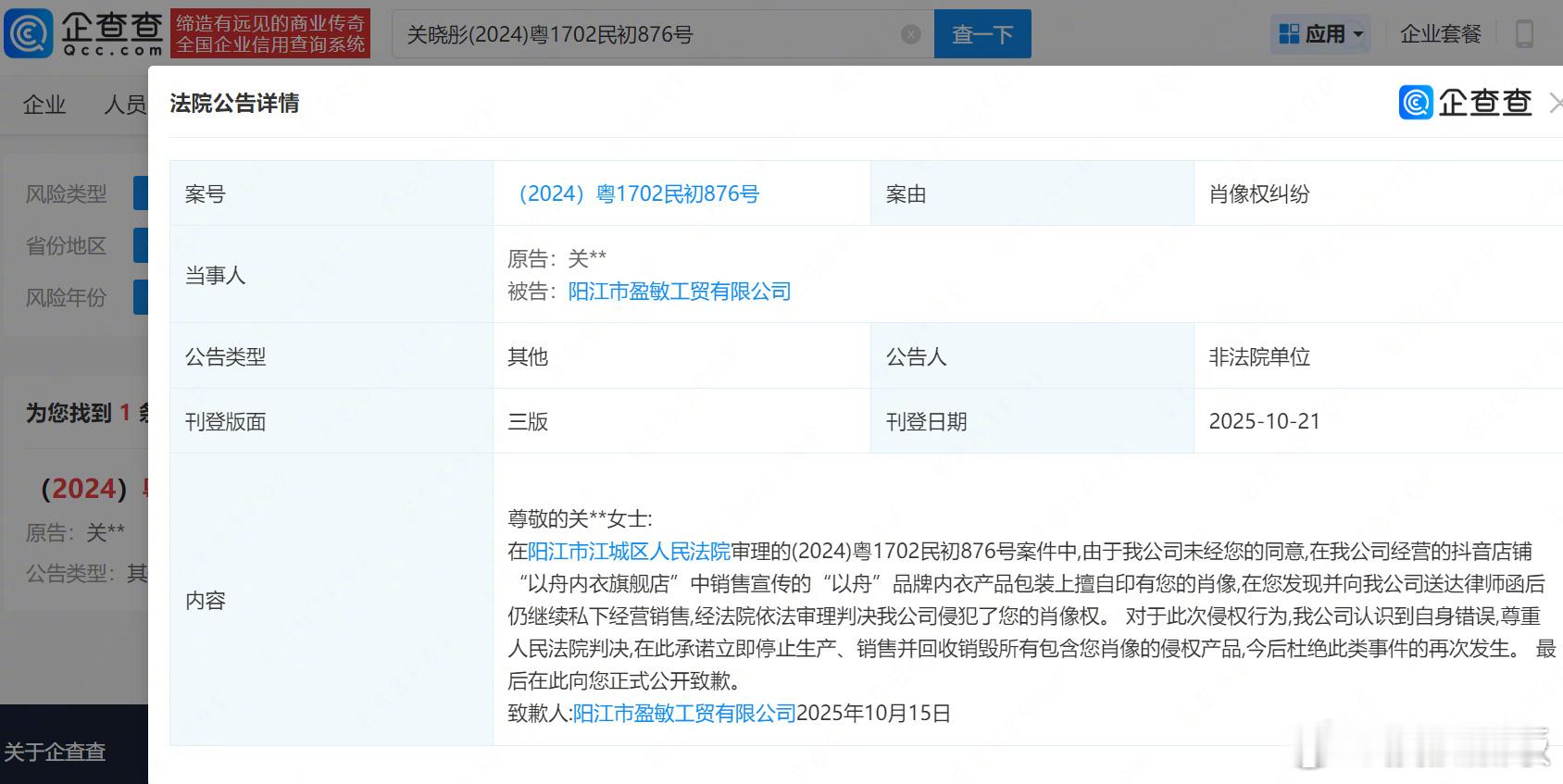Click the 当事人 row label
The height and width of the screenshot is (784, 1563).
[216, 275]
